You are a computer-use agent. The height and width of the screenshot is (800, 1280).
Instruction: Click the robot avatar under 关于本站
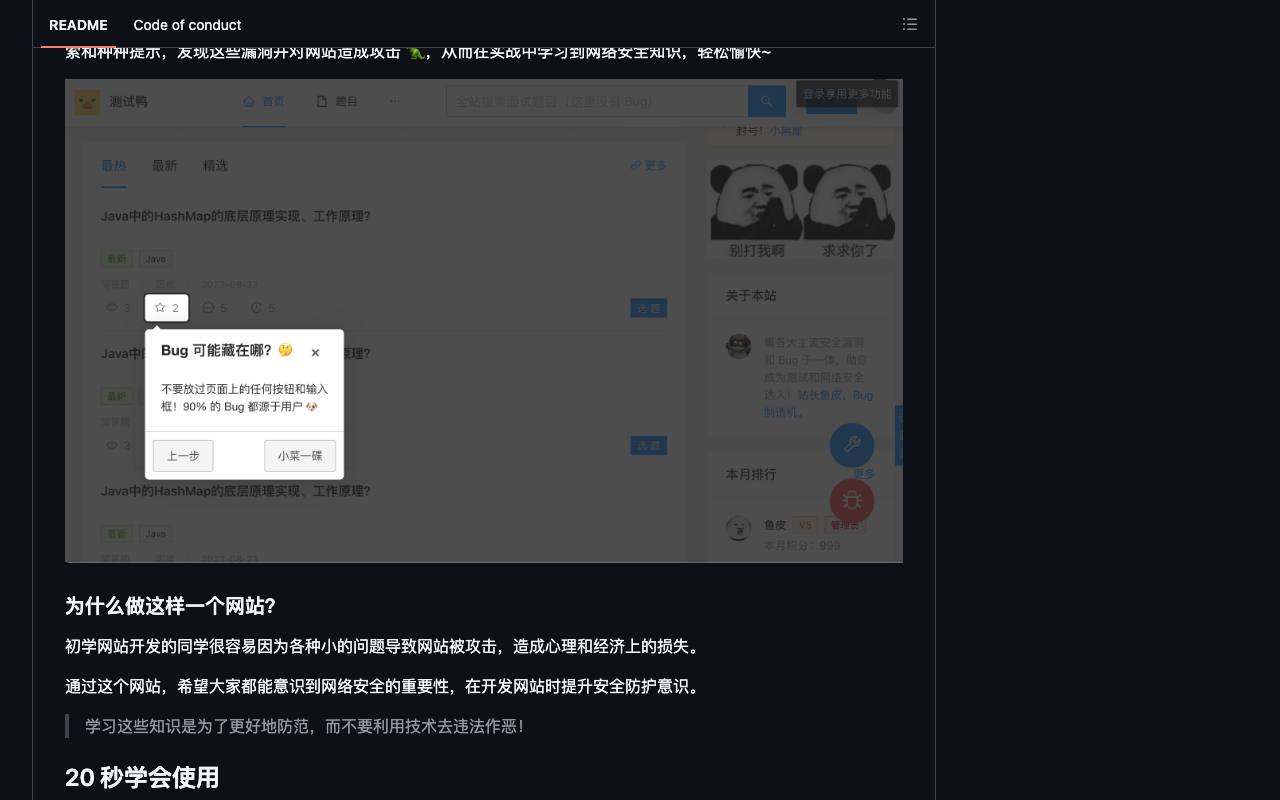point(739,346)
